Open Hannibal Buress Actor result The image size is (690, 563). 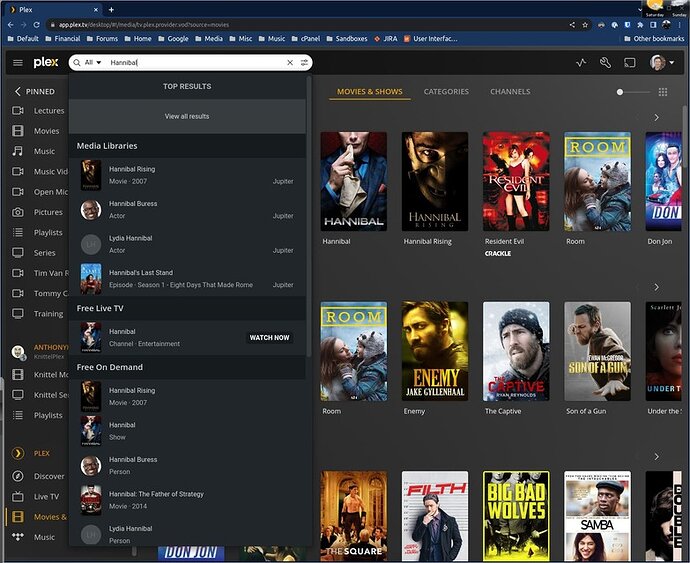pos(187,210)
